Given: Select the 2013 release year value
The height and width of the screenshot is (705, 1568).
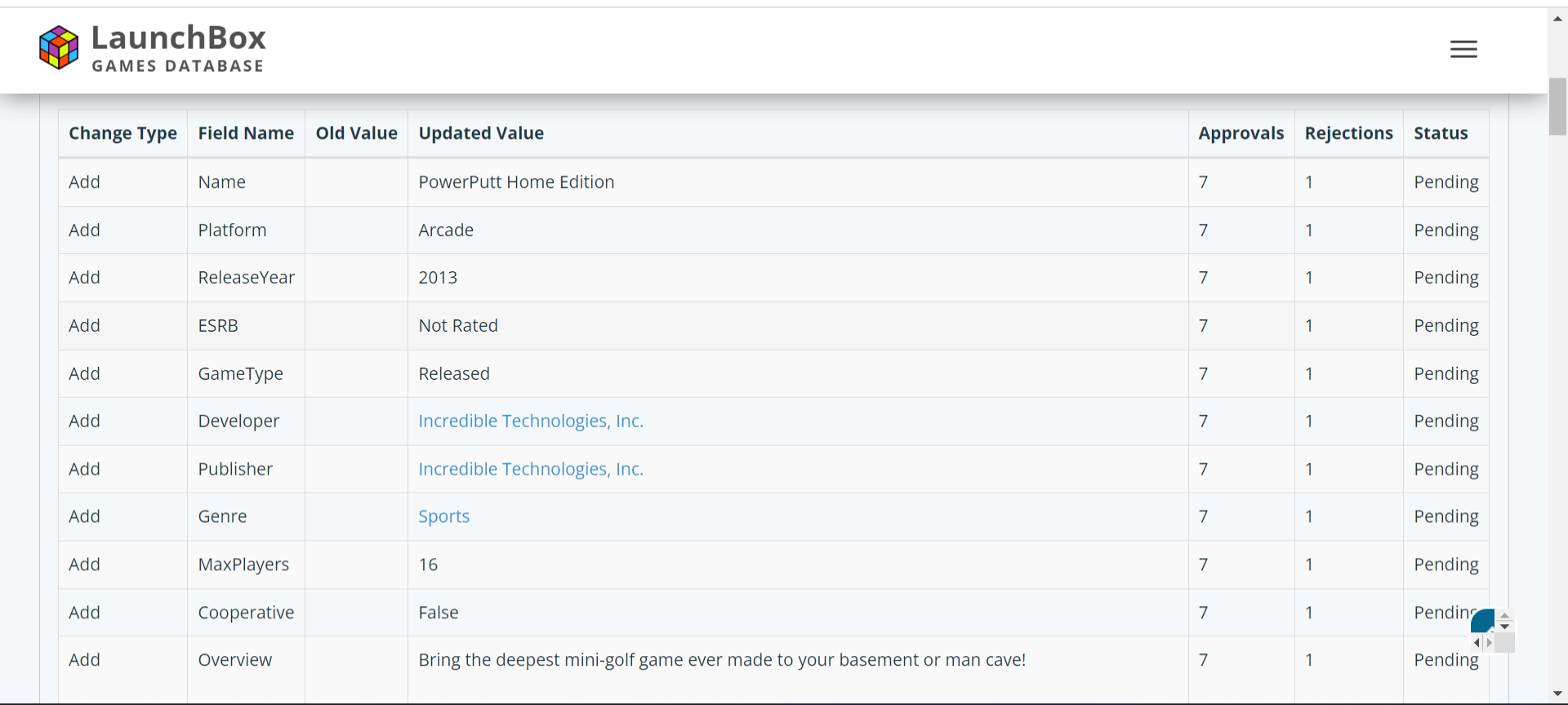Looking at the screenshot, I should click(x=438, y=278).
